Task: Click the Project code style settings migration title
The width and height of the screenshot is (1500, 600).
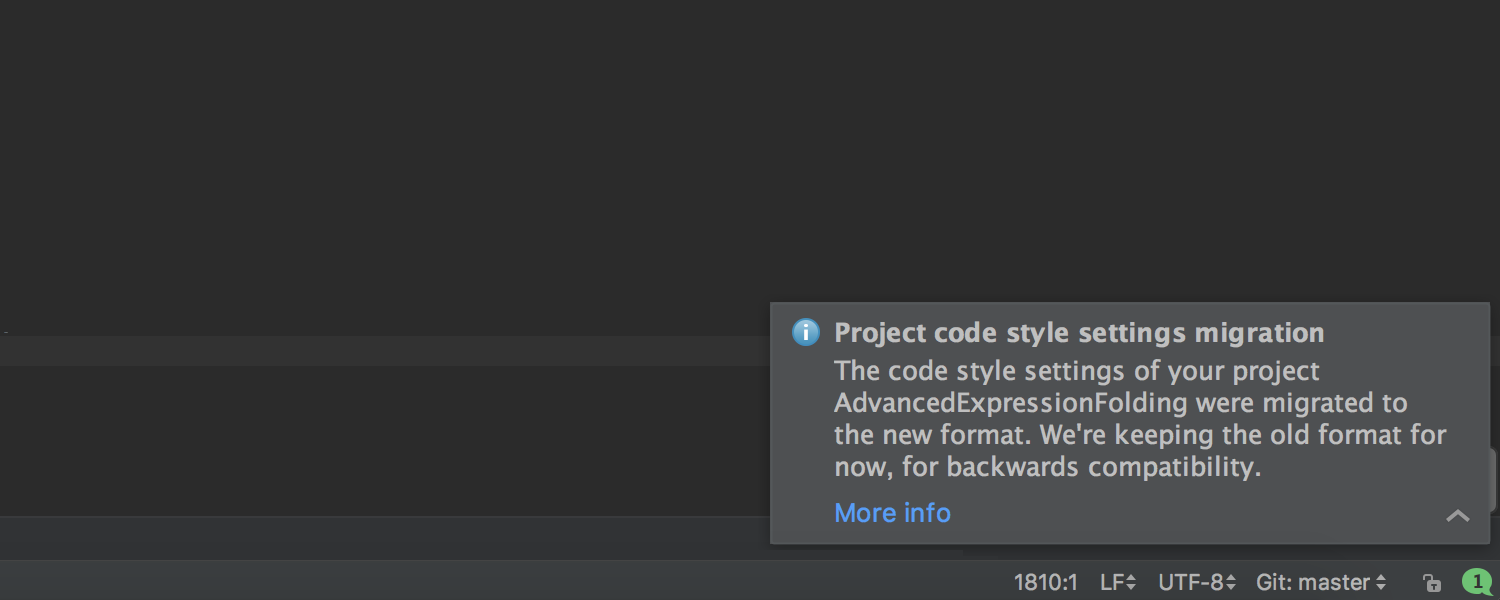Action: (1079, 333)
